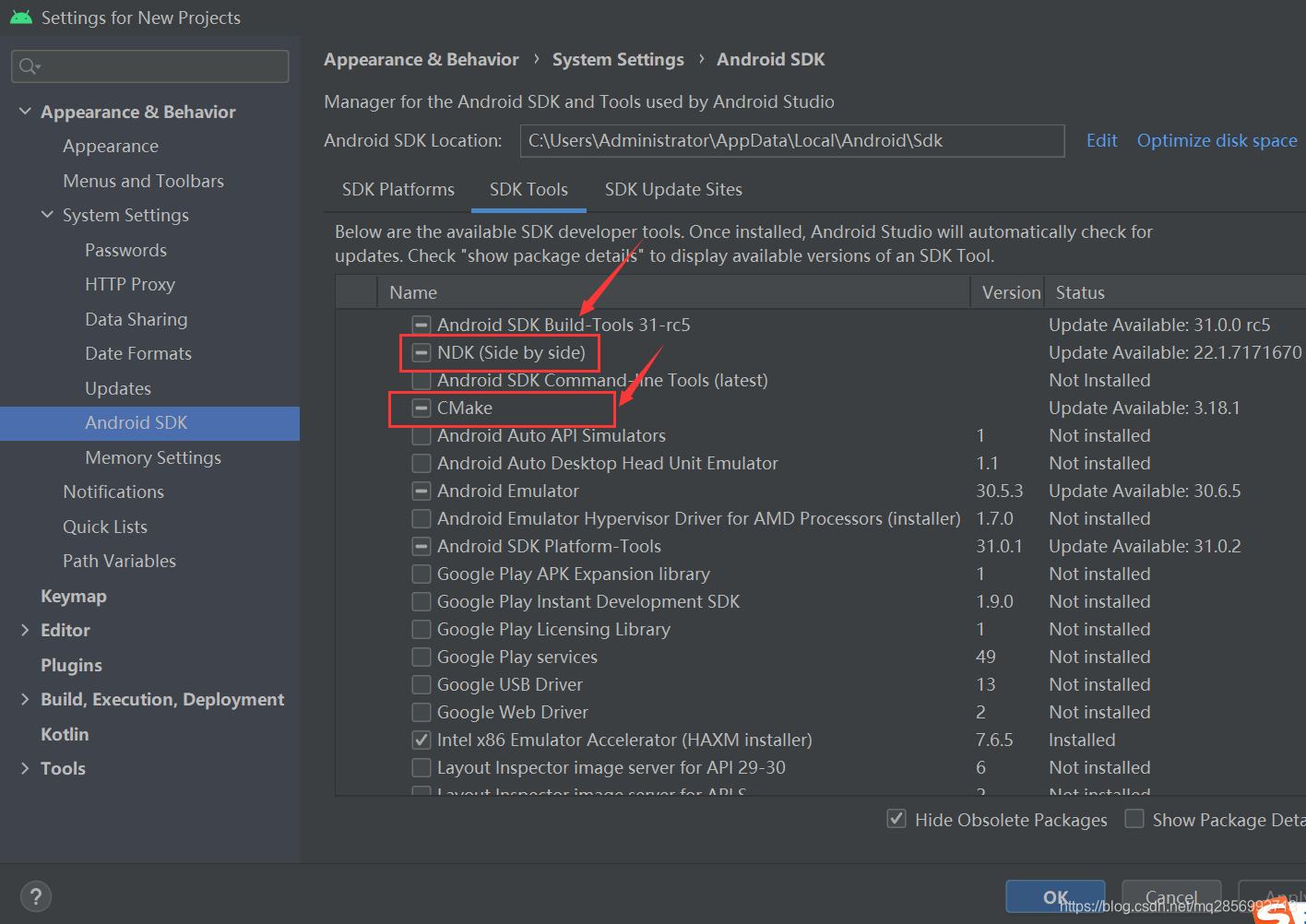This screenshot has width=1306, height=924.
Task: Check Google USB Driver checkbox
Action: click(421, 684)
